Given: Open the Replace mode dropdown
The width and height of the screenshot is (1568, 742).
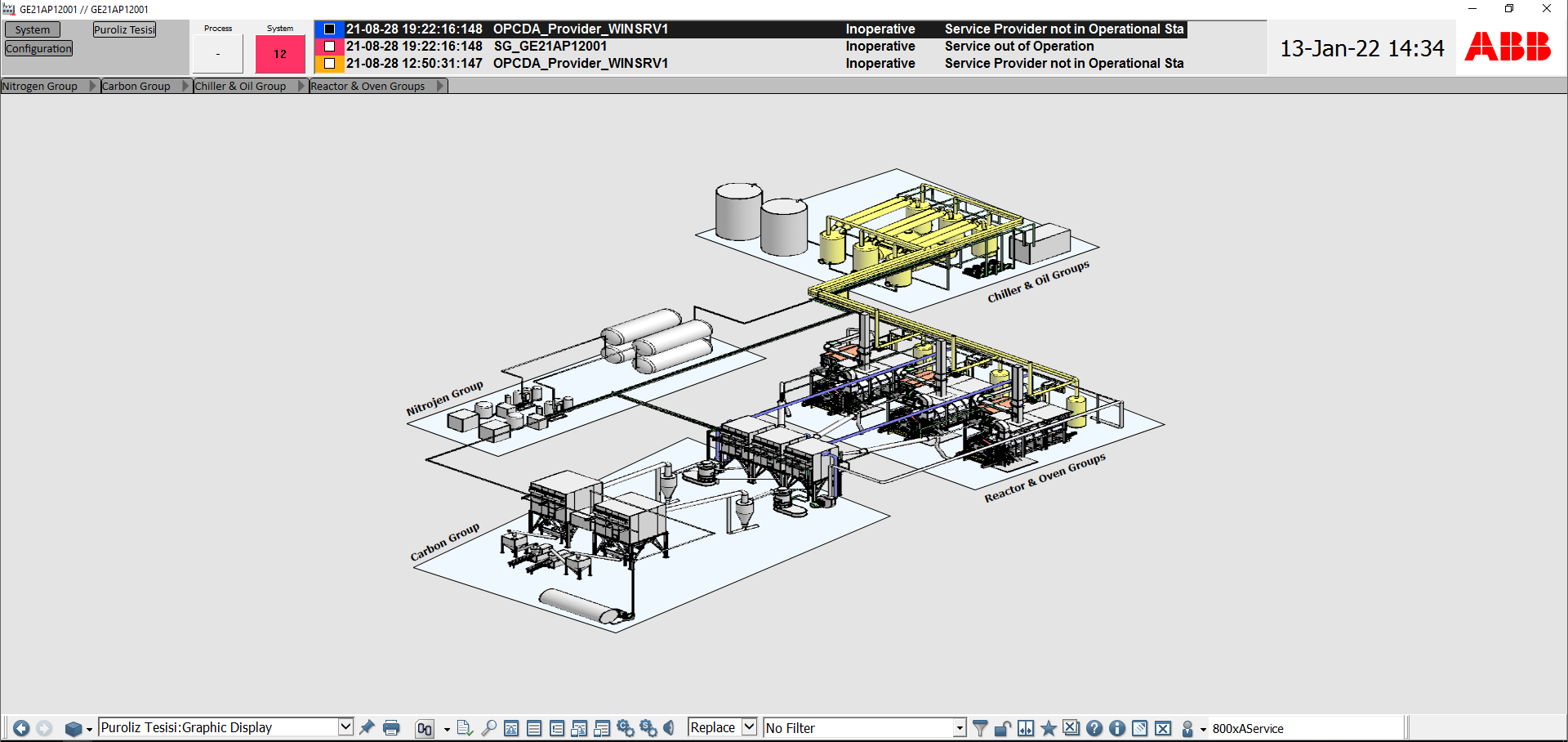Looking at the screenshot, I should [x=749, y=727].
